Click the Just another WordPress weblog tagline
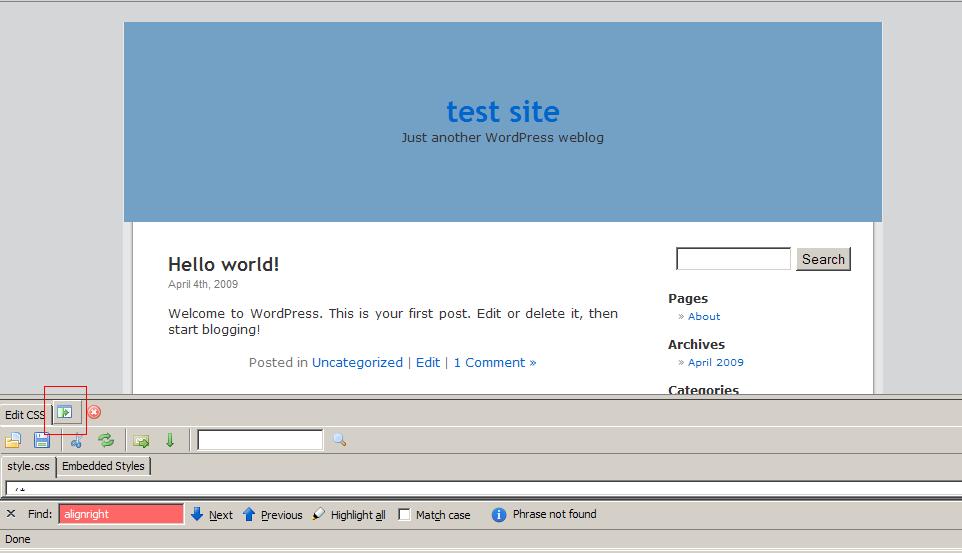 [x=503, y=137]
